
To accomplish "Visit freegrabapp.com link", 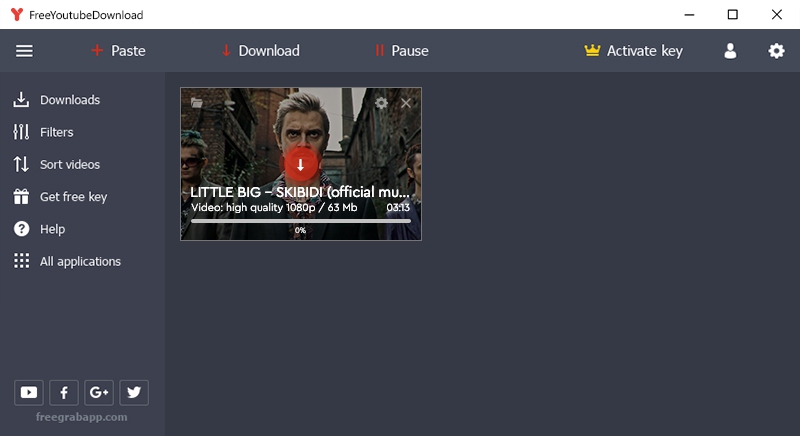I will tap(82, 417).
